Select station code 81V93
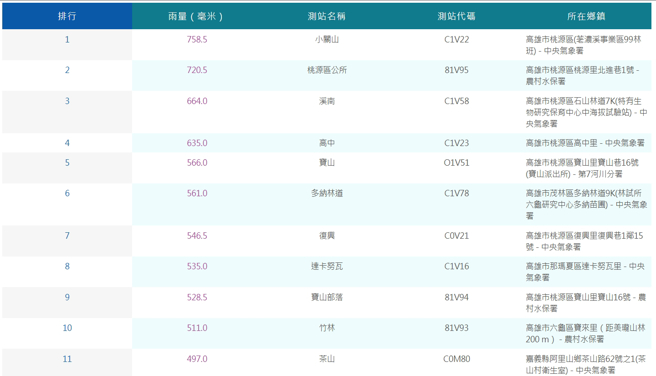Viewport: 656px width, 376px height. click(456, 327)
